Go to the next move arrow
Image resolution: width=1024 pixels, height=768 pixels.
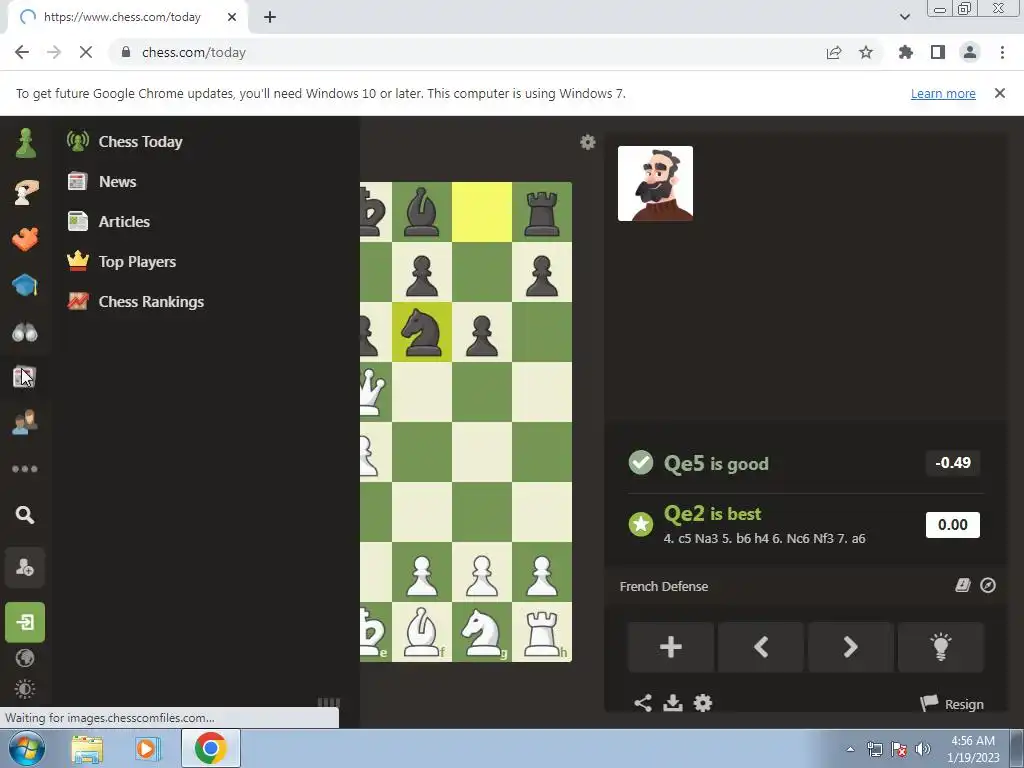[850, 647]
